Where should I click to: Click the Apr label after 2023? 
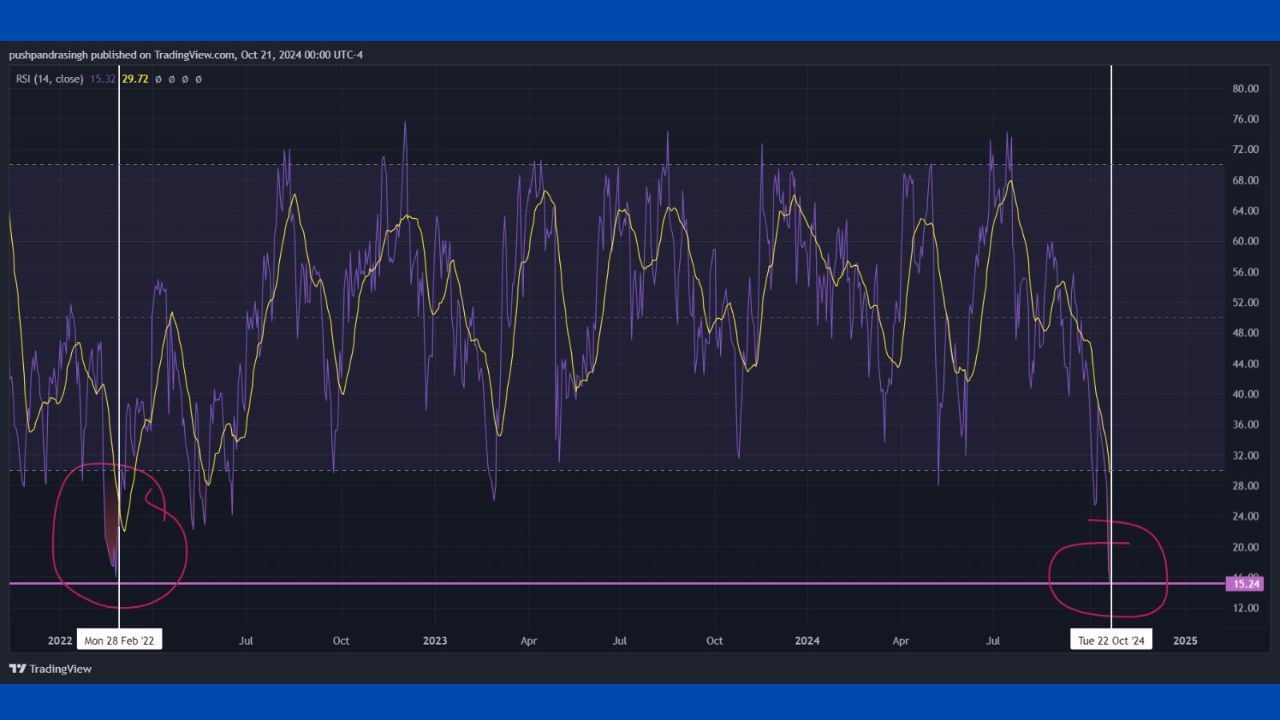pyautogui.click(x=529, y=641)
